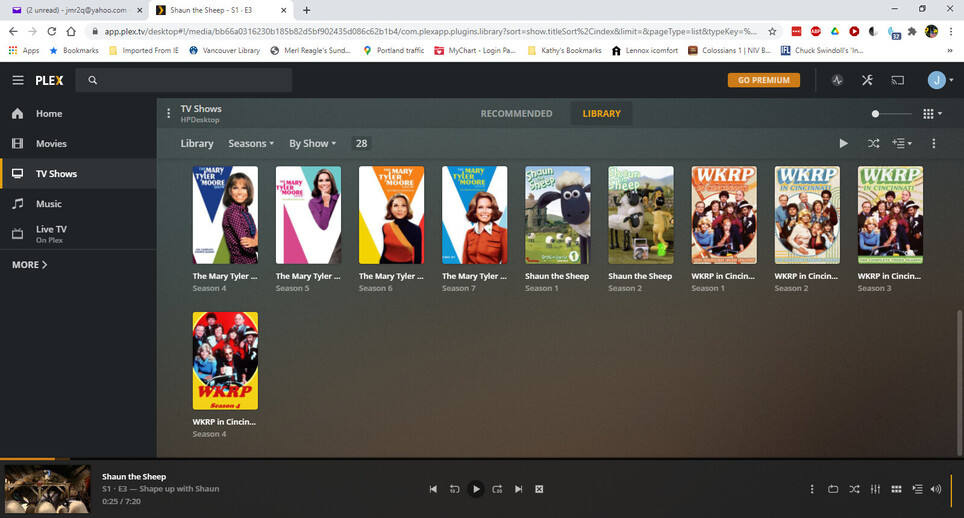This screenshot has height=518, width=964.
Task: Click the Go Premium button
Action: click(x=764, y=80)
